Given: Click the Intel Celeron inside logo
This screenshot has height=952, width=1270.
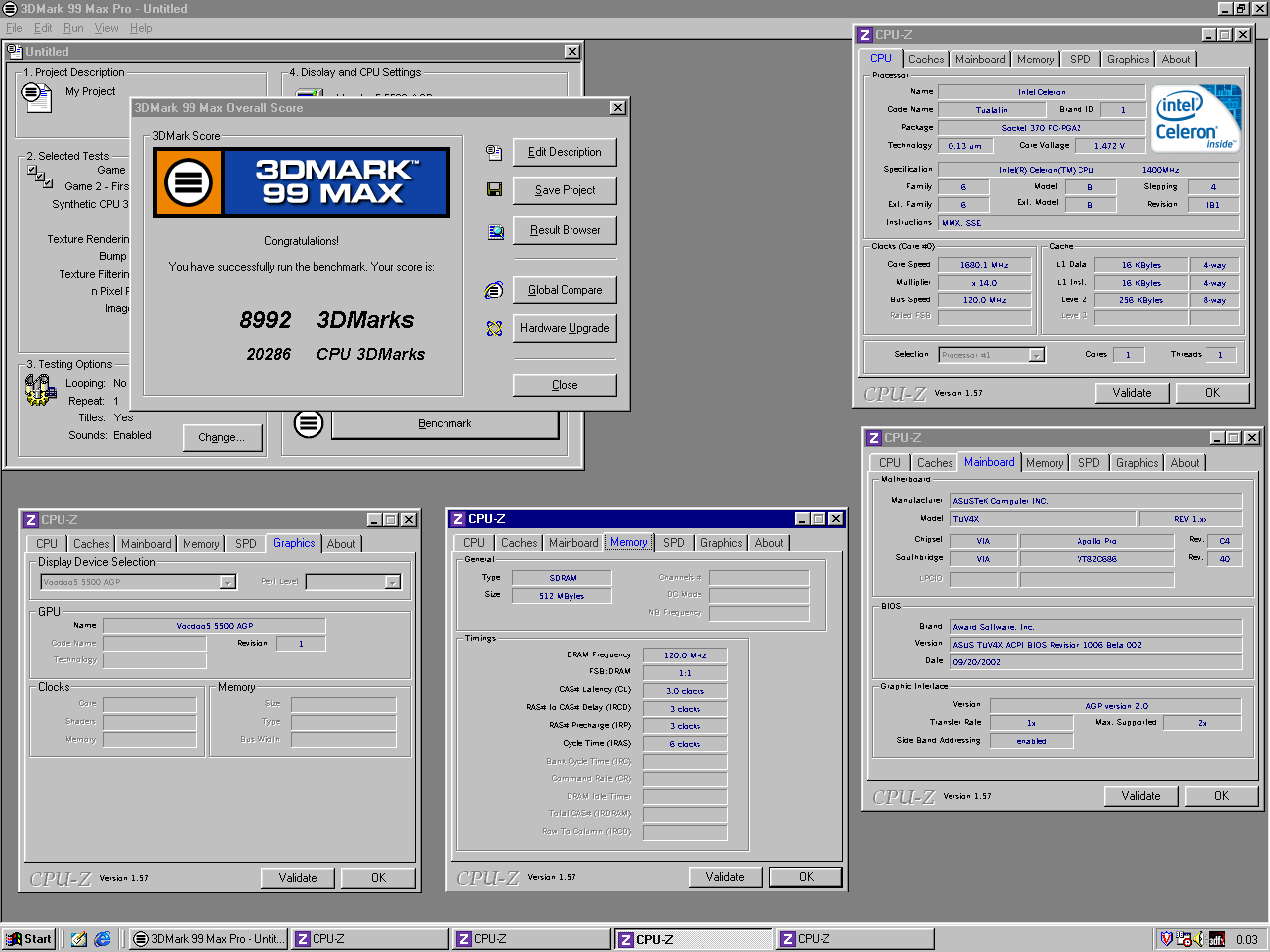Looking at the screenshot, I should pyautogui.click(x=1196, y=118).
